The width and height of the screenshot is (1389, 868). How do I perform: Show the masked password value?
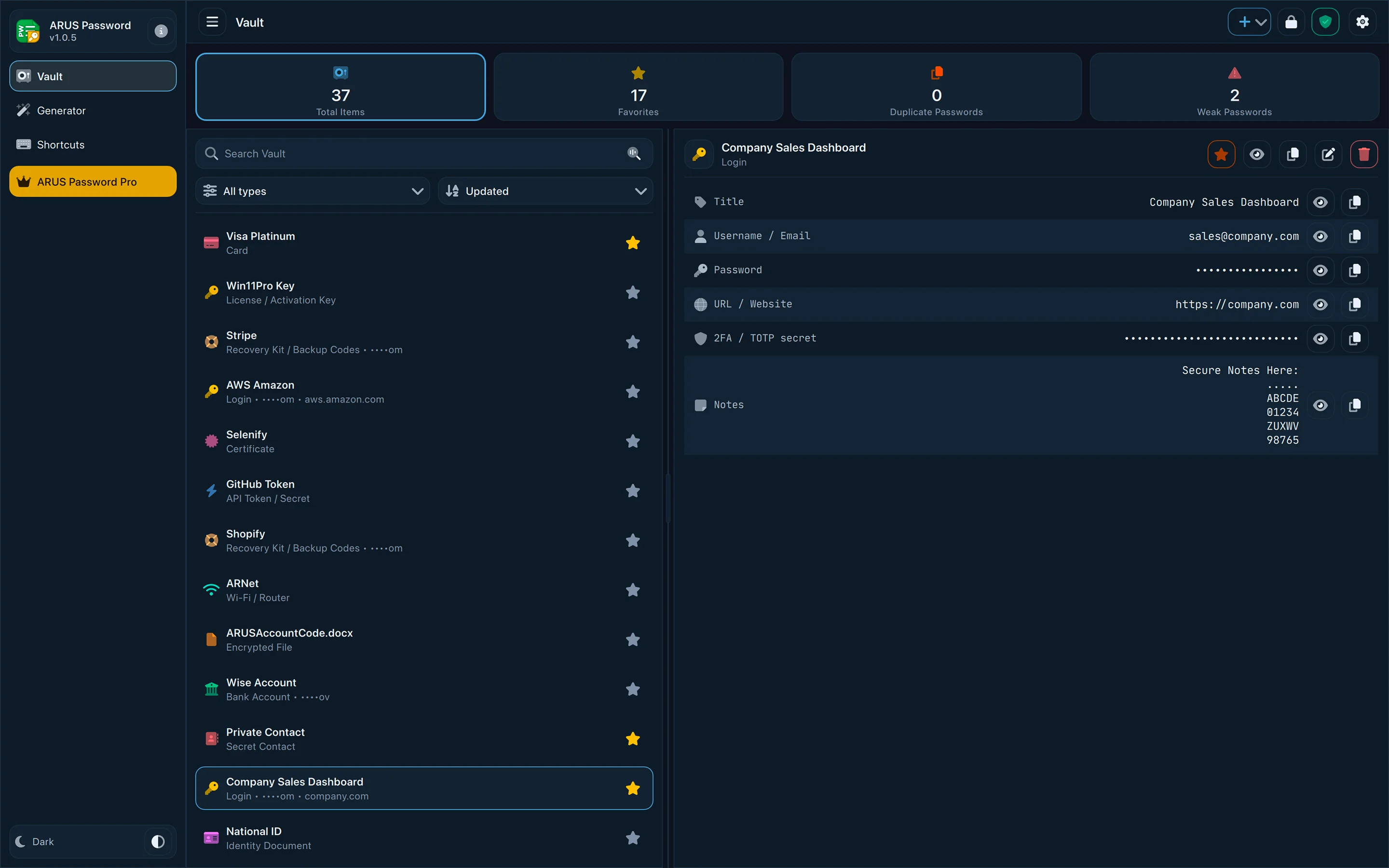point(1321,270)
